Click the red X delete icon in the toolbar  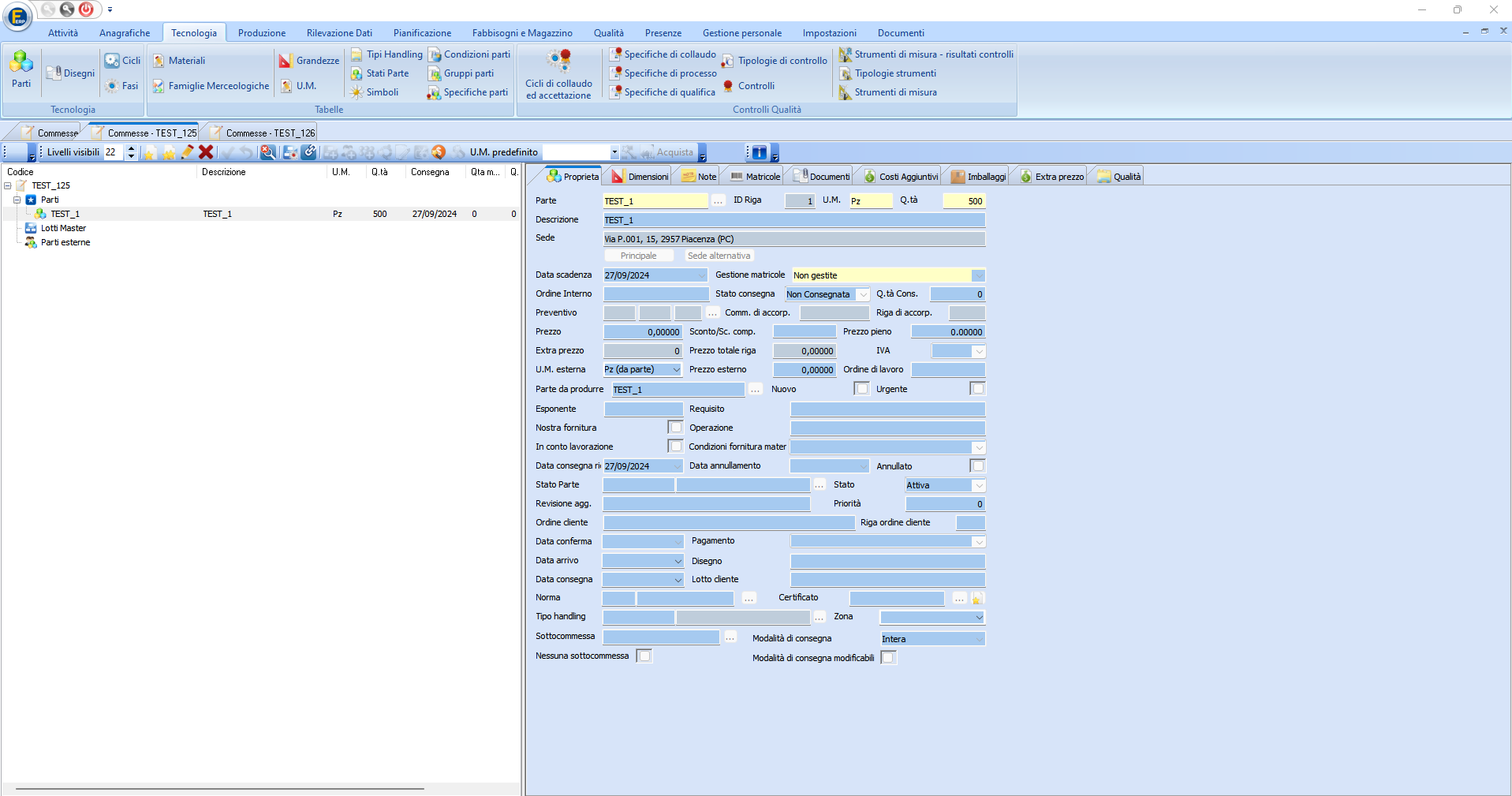point(206,152)
